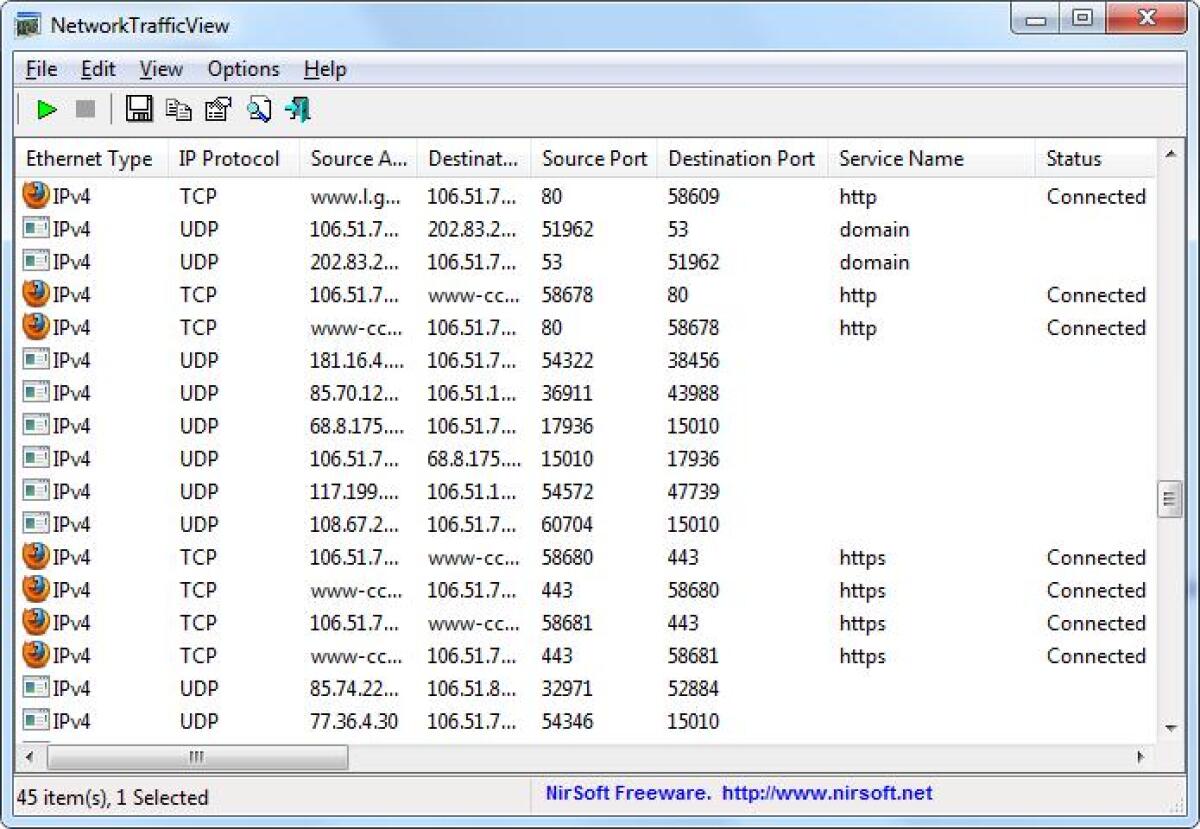Click the horizontal scrollbar right arrow
This screenshot has width=1200, height=829.
(x=1140, y=758)
